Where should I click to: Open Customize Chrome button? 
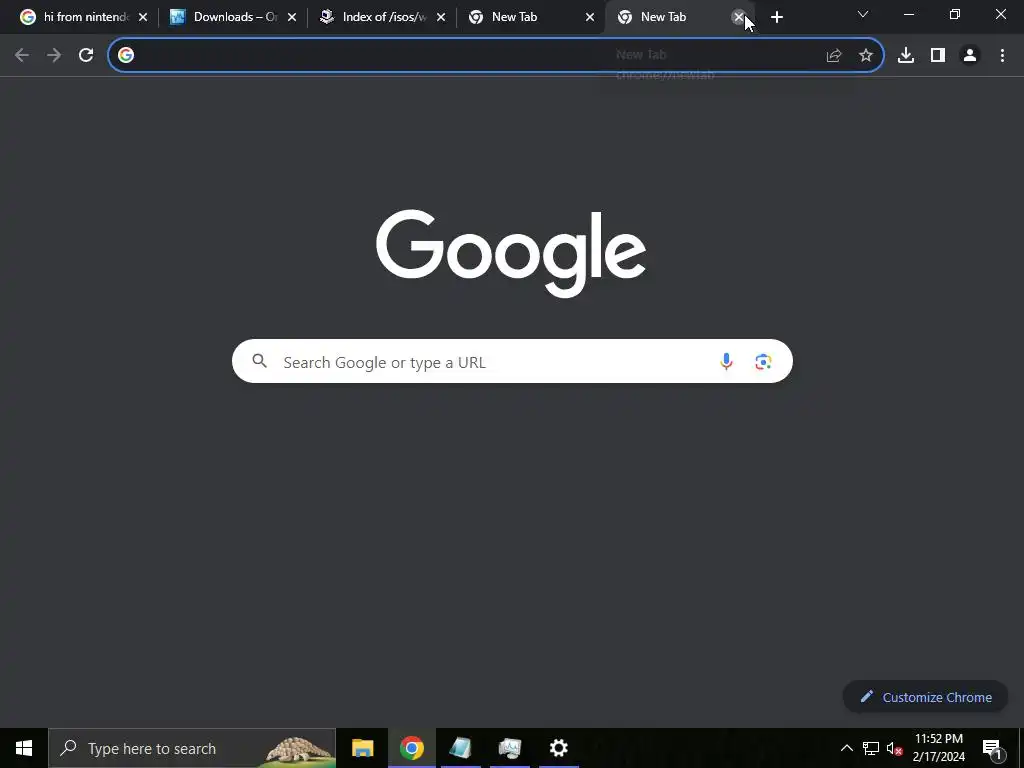coord(925,697)
